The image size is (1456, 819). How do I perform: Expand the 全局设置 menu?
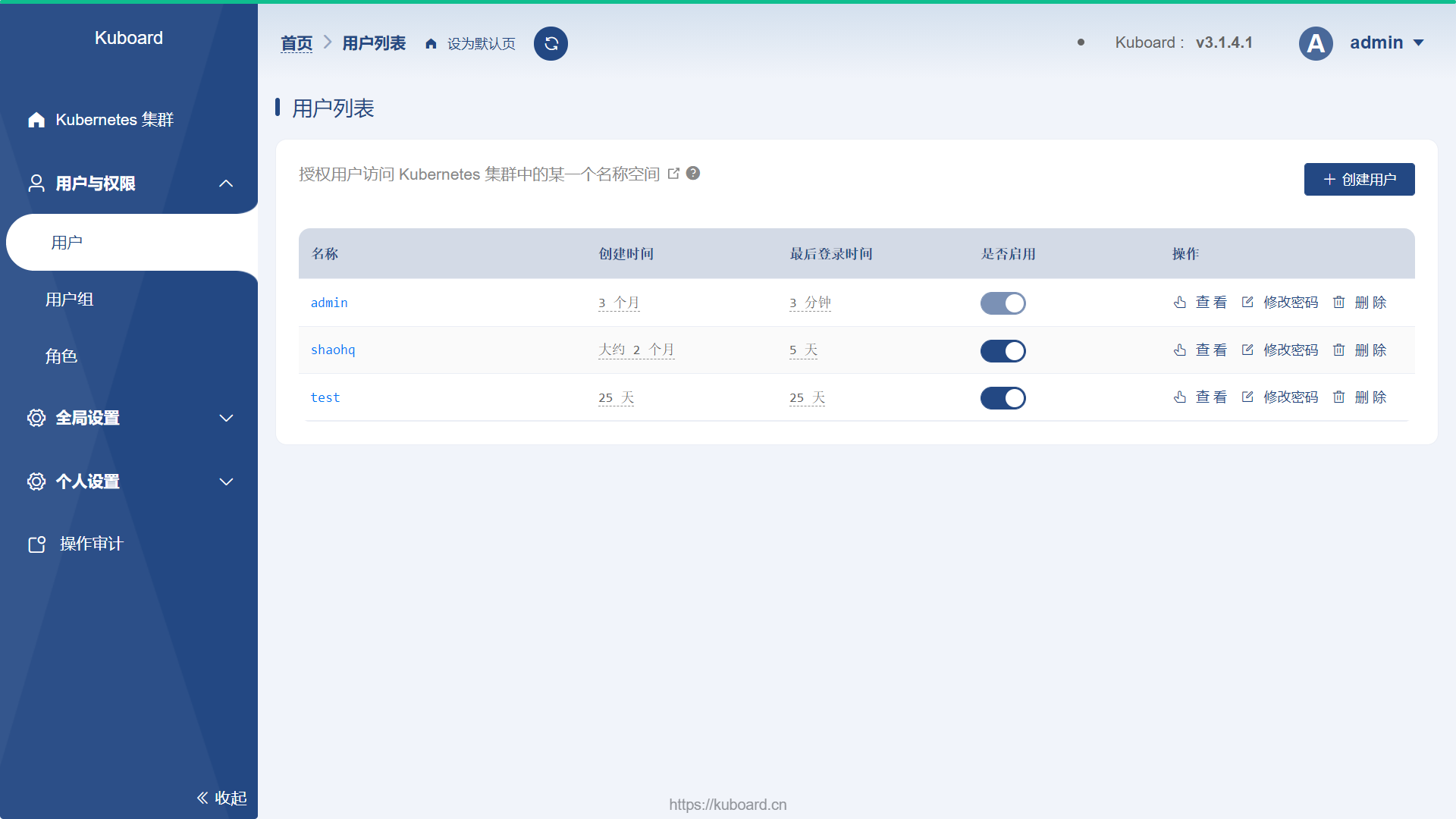tap(87, 418)
